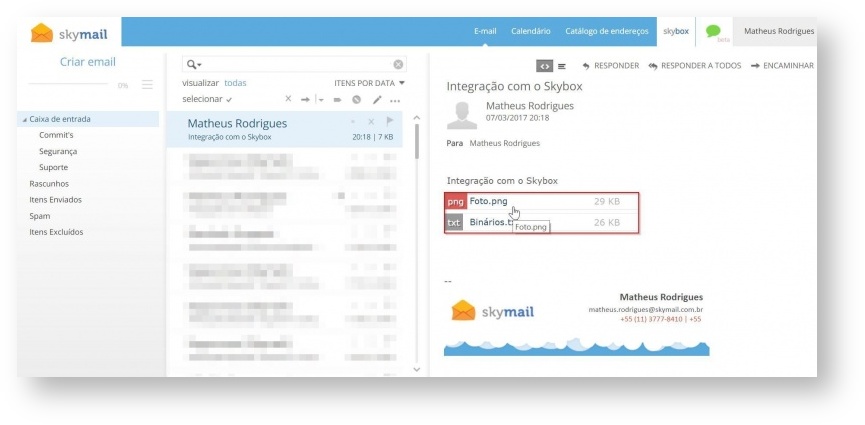
Task: Click Criar email to compose a message
Action: [88, 62]
